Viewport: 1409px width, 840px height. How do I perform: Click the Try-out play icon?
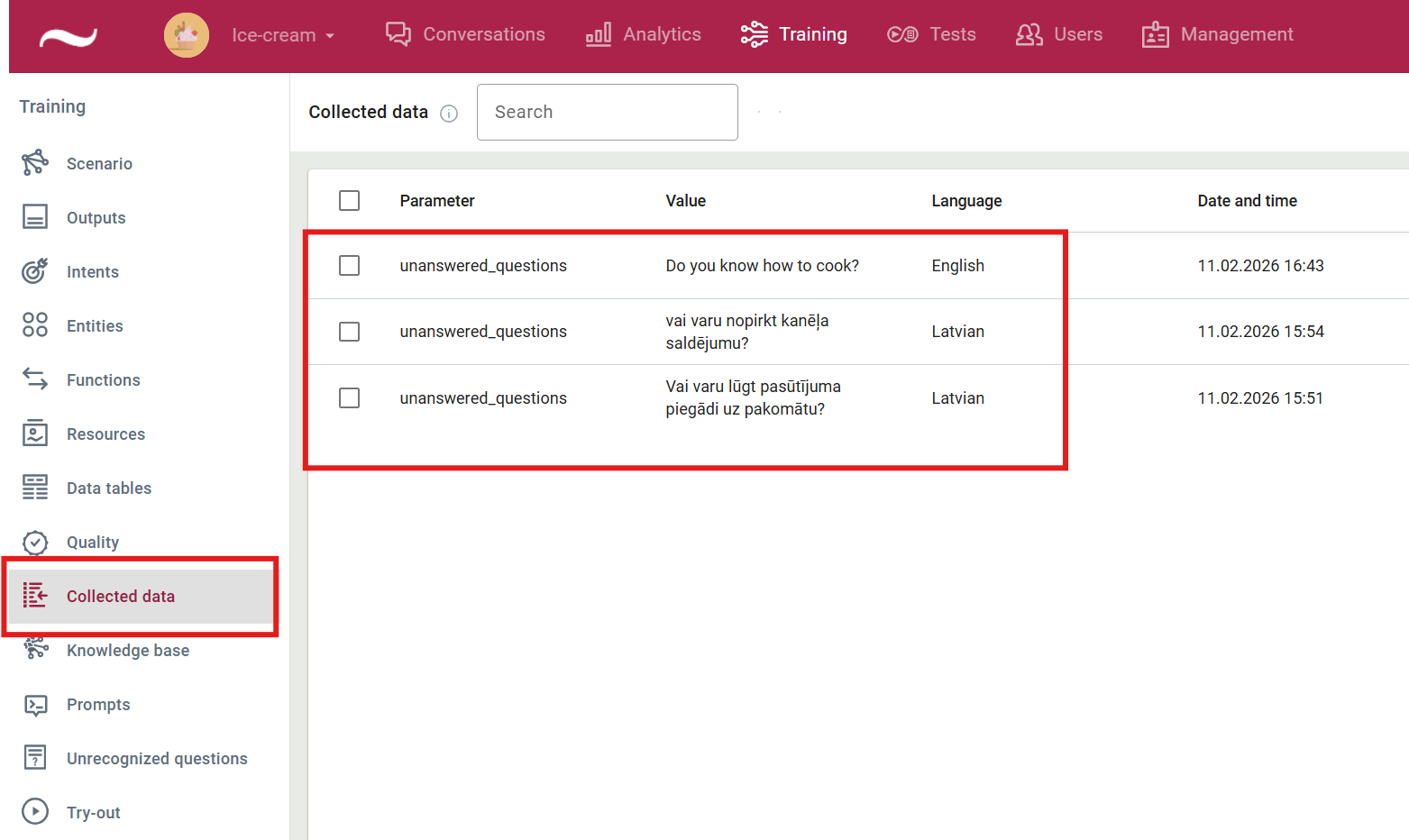click(35, 812)
